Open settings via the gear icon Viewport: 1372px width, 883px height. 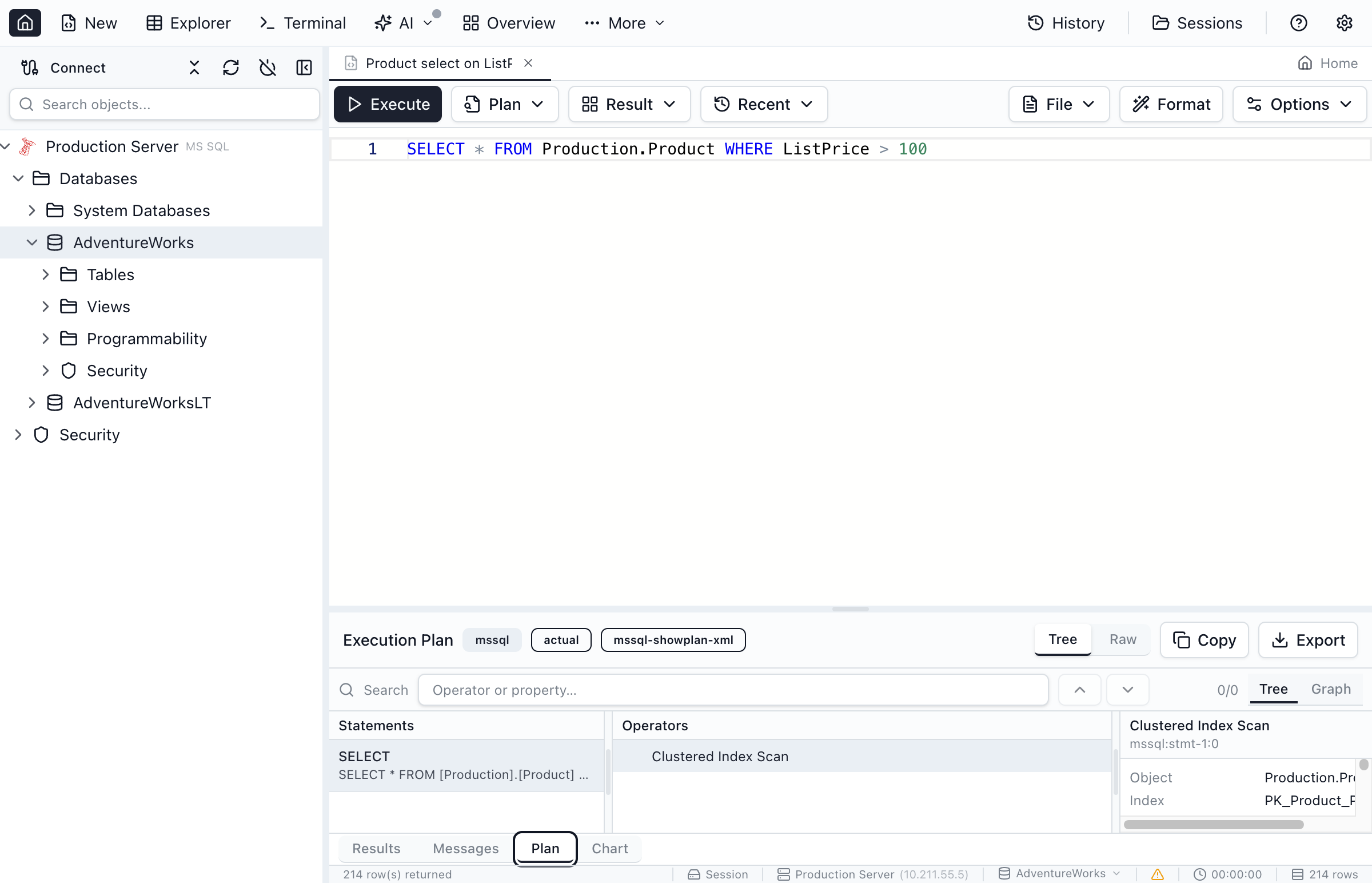point(1344,23)
